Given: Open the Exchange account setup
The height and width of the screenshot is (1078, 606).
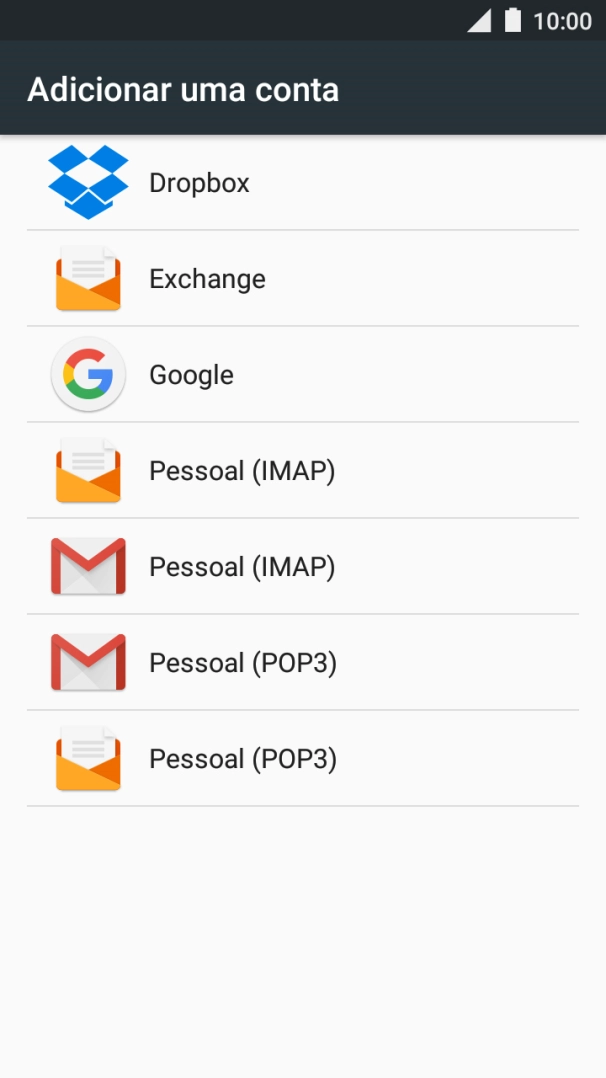Looking at the screenshot, I should 207,279.
